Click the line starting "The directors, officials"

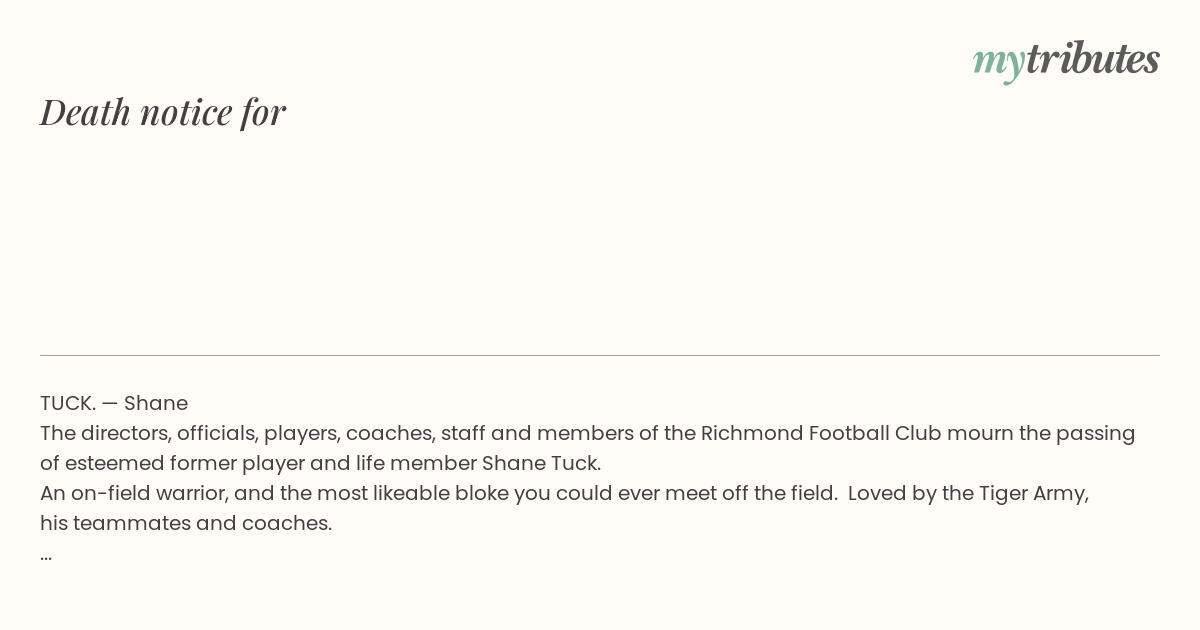click(588, 433)
